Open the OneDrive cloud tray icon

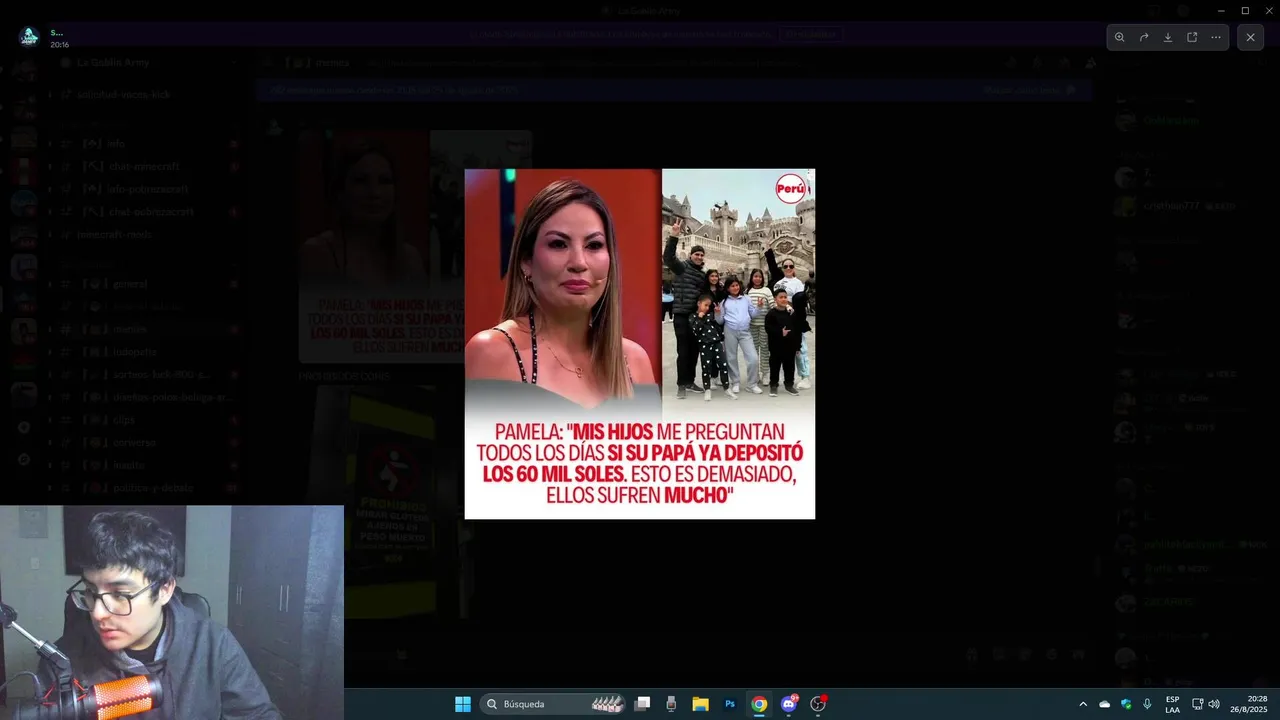tap(1105, 704)
